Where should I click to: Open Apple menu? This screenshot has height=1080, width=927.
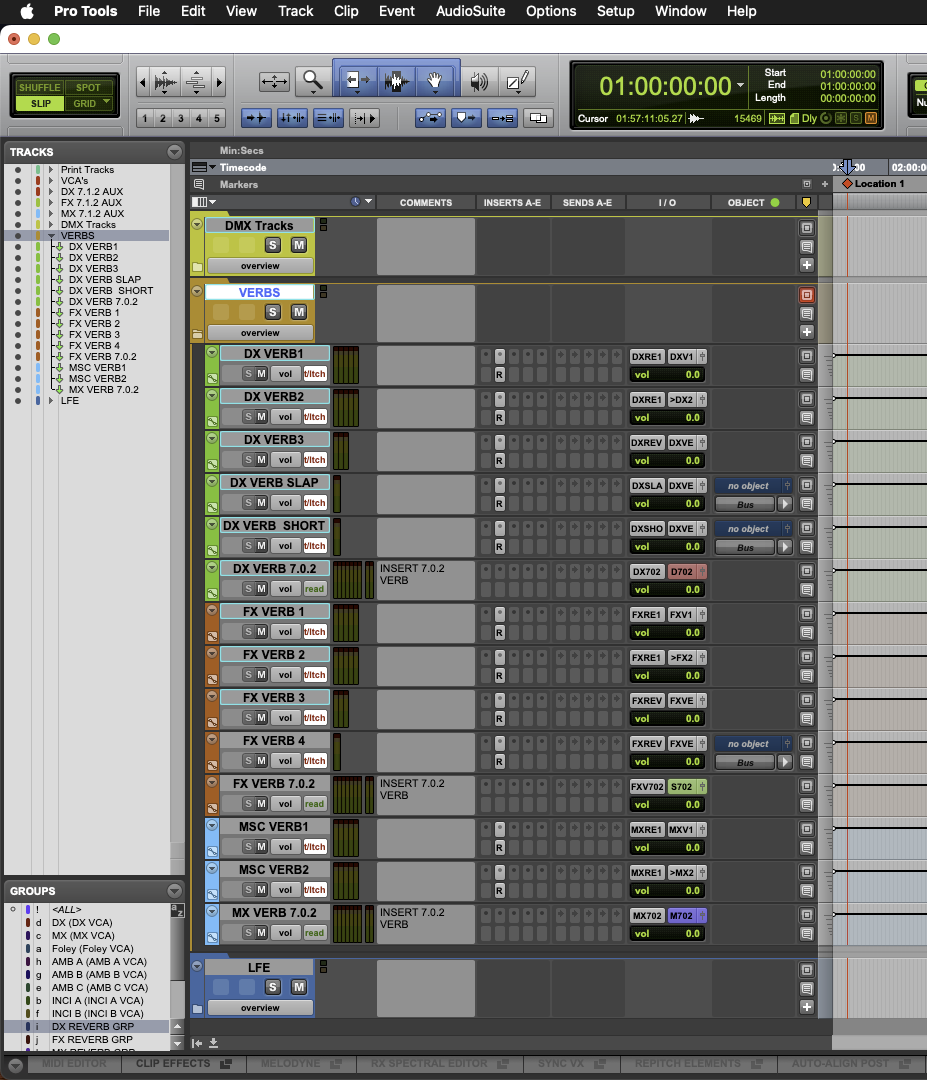pyautogui.click(x=27, y=11)
